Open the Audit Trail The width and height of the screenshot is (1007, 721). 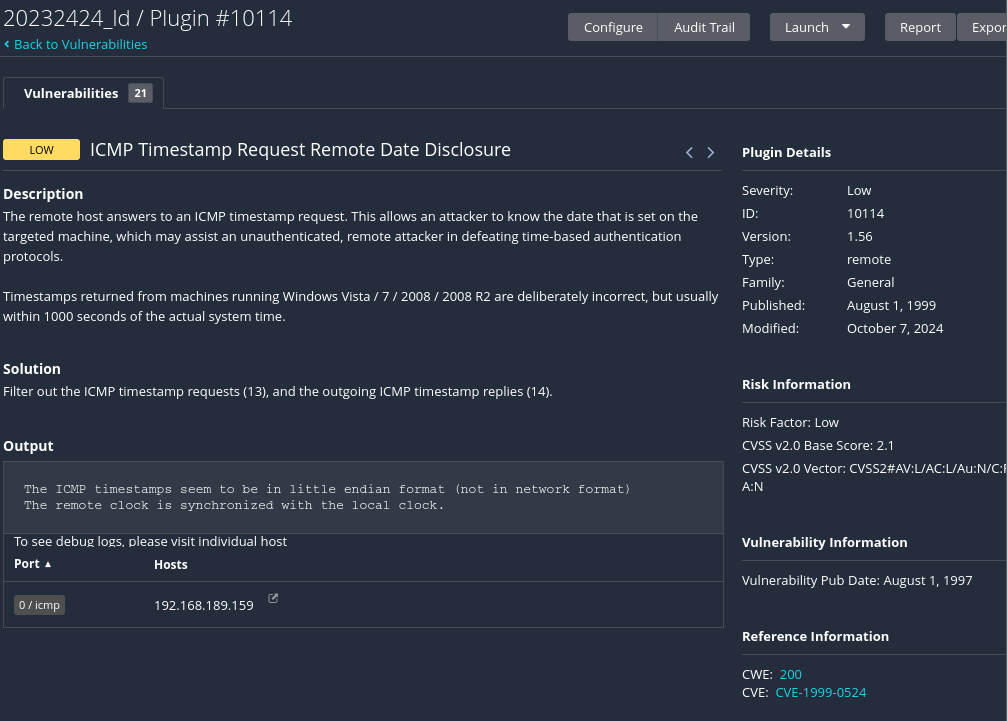[704, 27]
